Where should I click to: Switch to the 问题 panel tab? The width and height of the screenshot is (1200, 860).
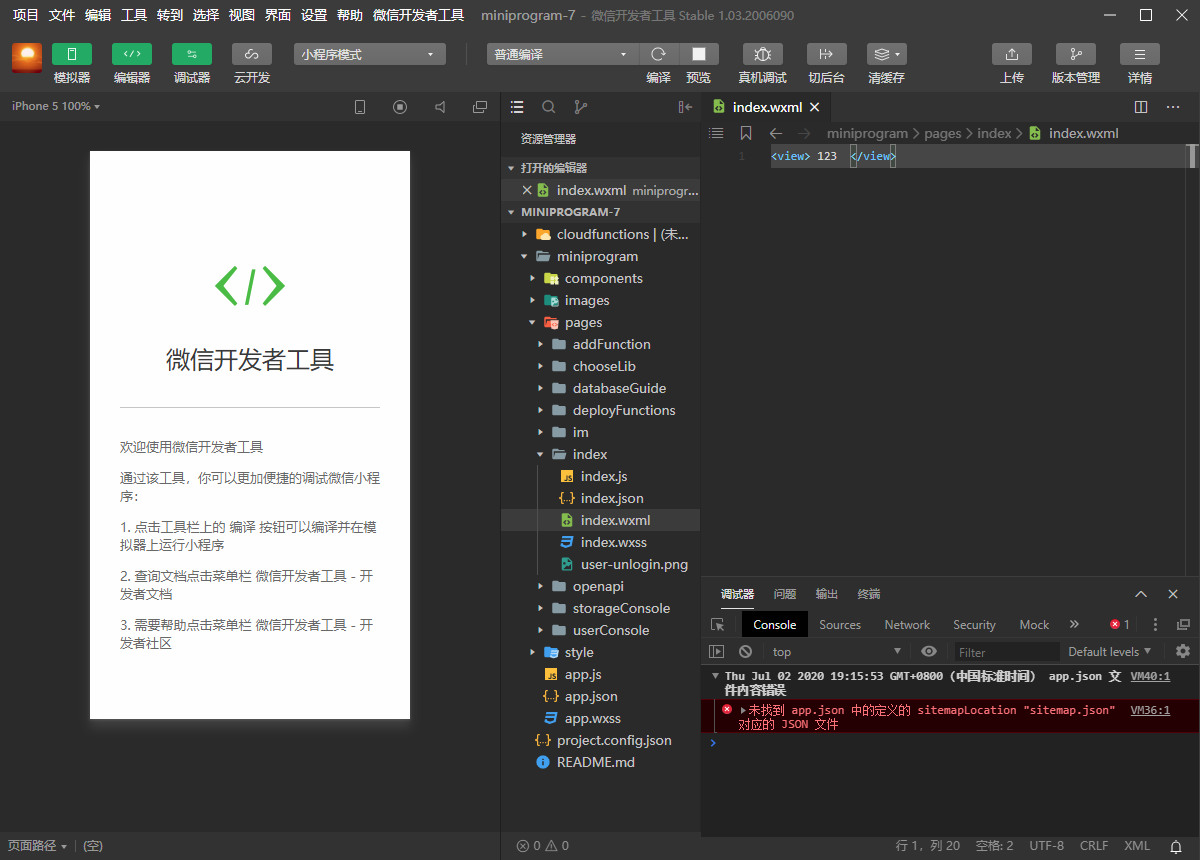coord(785,594)
